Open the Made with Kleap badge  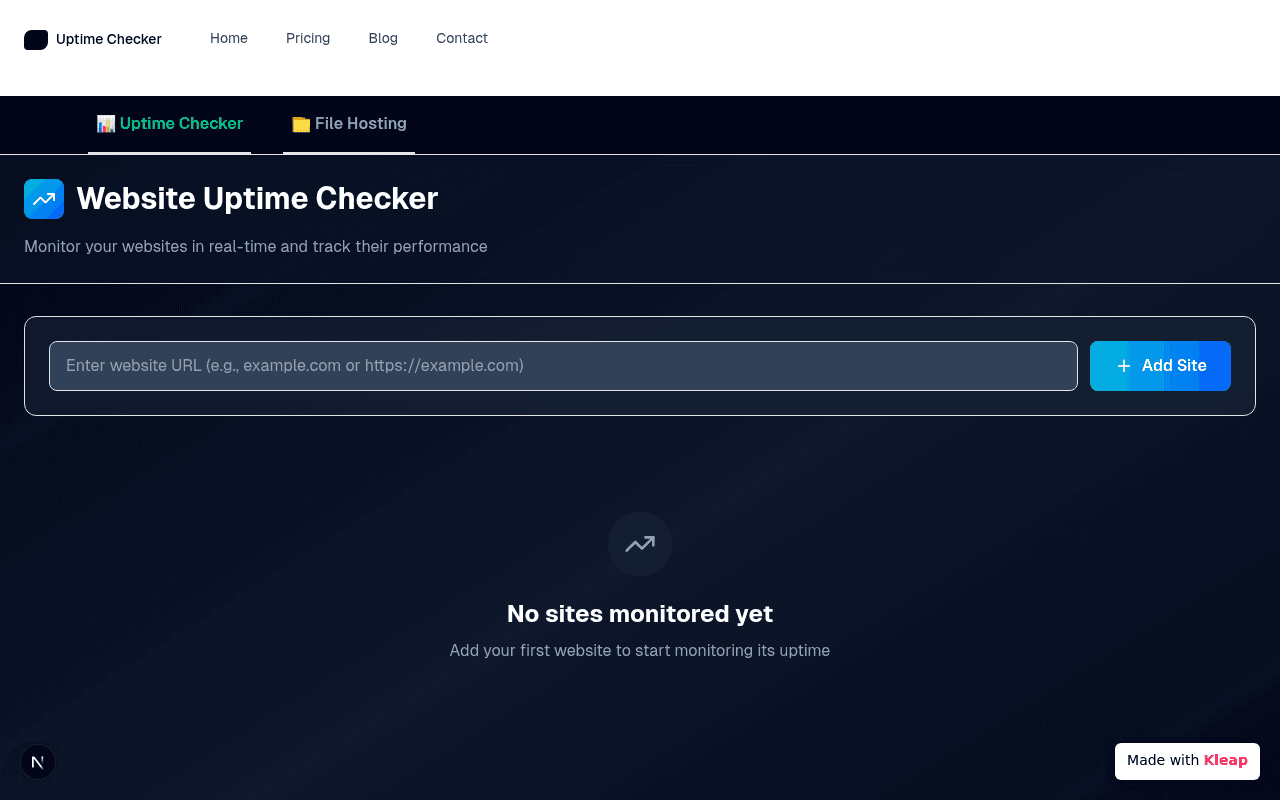click(x=1187, y=761)
